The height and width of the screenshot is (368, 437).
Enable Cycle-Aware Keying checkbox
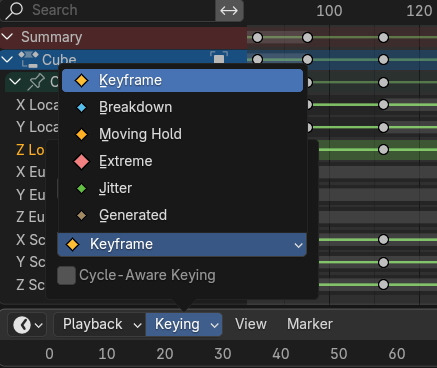coord(66,275)
